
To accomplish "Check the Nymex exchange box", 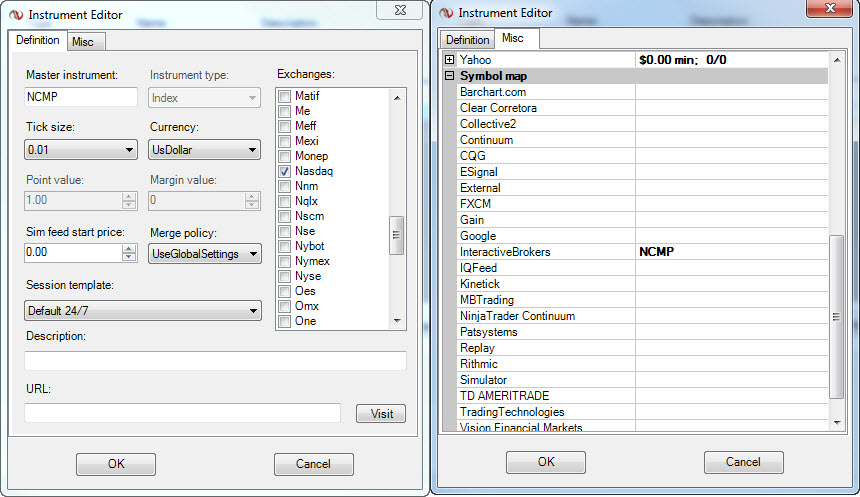I will (284, 261).
